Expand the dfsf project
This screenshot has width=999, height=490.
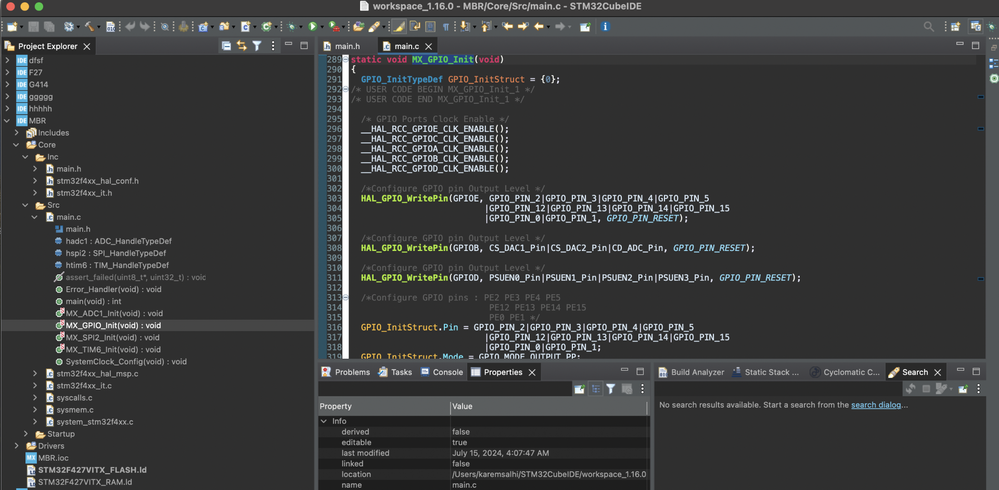(x=7, y=60)
